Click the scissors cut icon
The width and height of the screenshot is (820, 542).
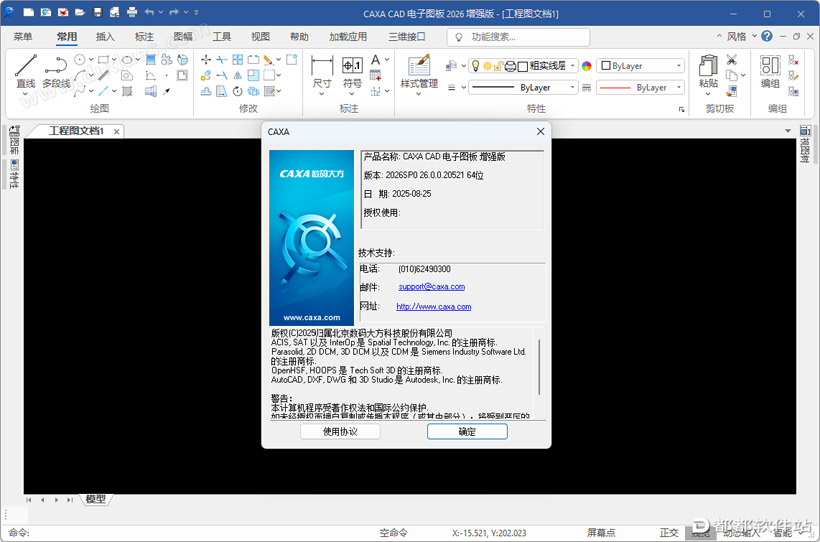click(x=732, y=60)
